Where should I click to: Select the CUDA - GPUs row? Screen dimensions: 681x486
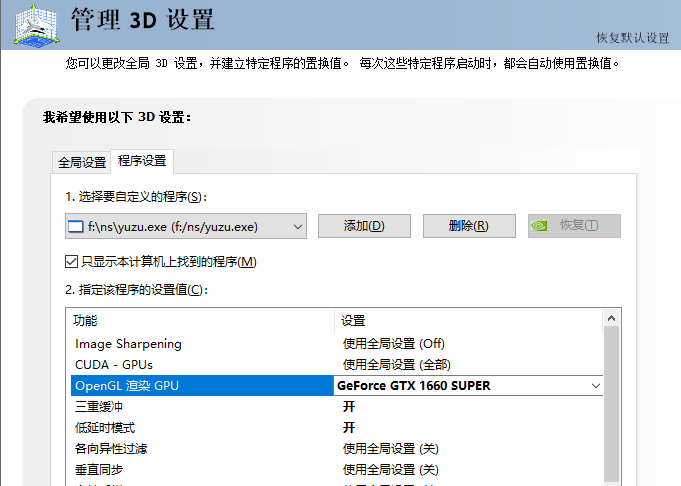(x=337, y=365)
